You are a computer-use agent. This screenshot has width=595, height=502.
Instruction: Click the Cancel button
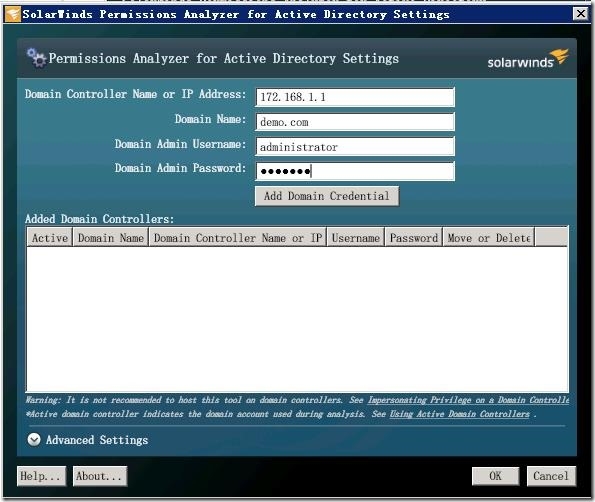tap(551, 476)
